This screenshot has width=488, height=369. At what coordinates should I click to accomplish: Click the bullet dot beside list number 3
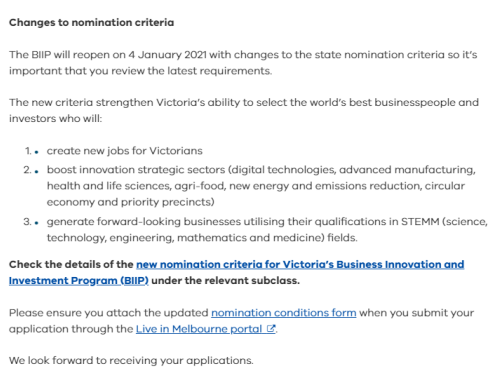point(36,223)
